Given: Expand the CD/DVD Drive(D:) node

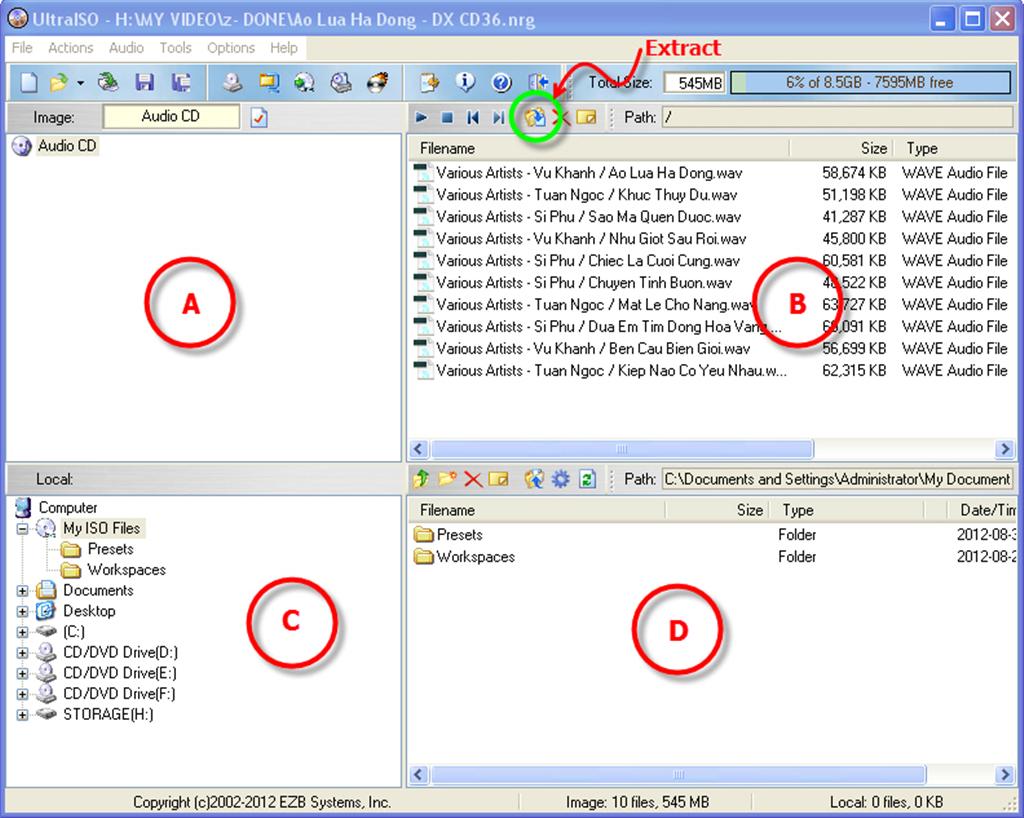Looking at the screenshot, I should point(23,653).
